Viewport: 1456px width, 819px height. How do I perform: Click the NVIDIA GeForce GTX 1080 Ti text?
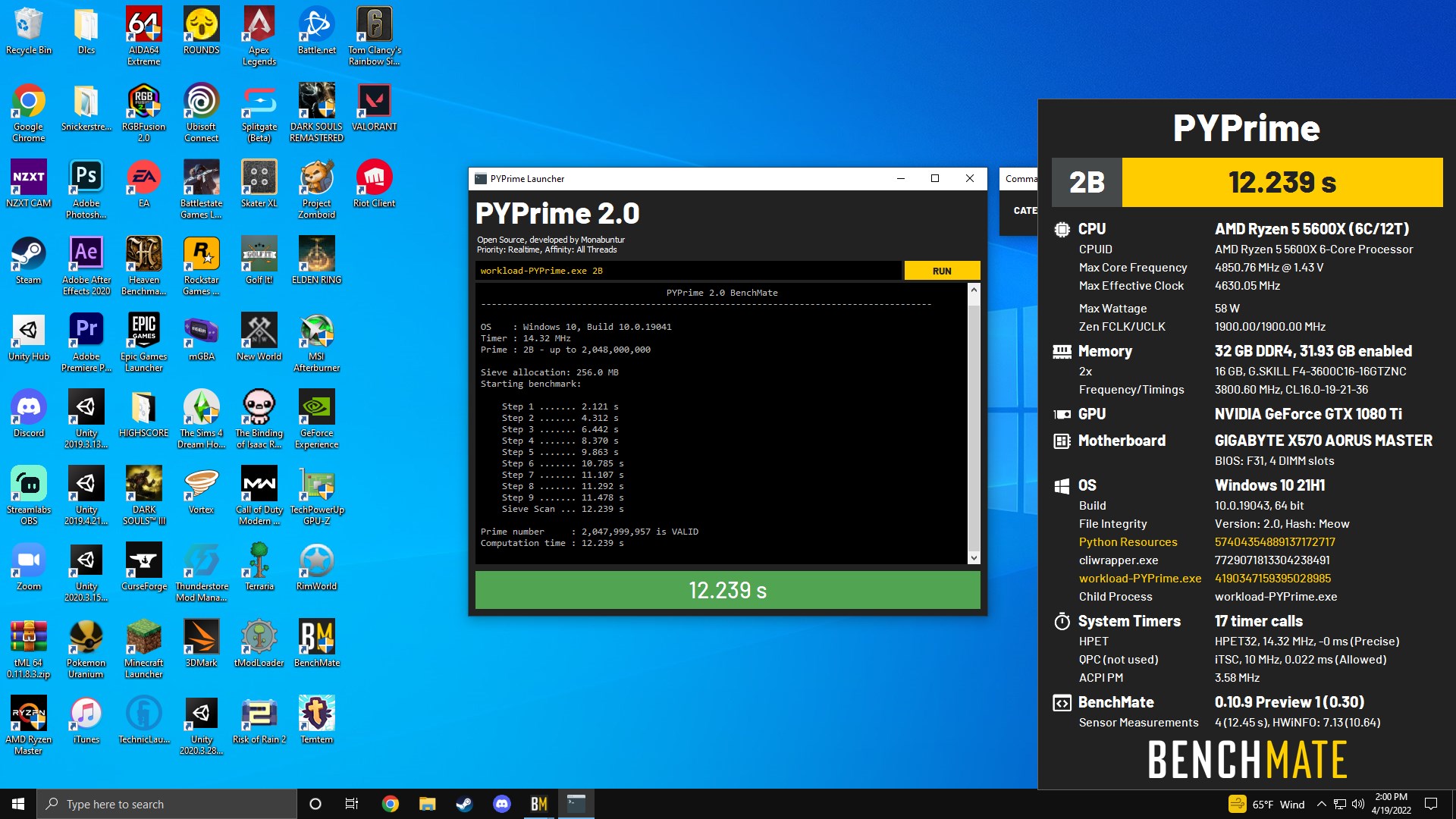point(1308,414)
